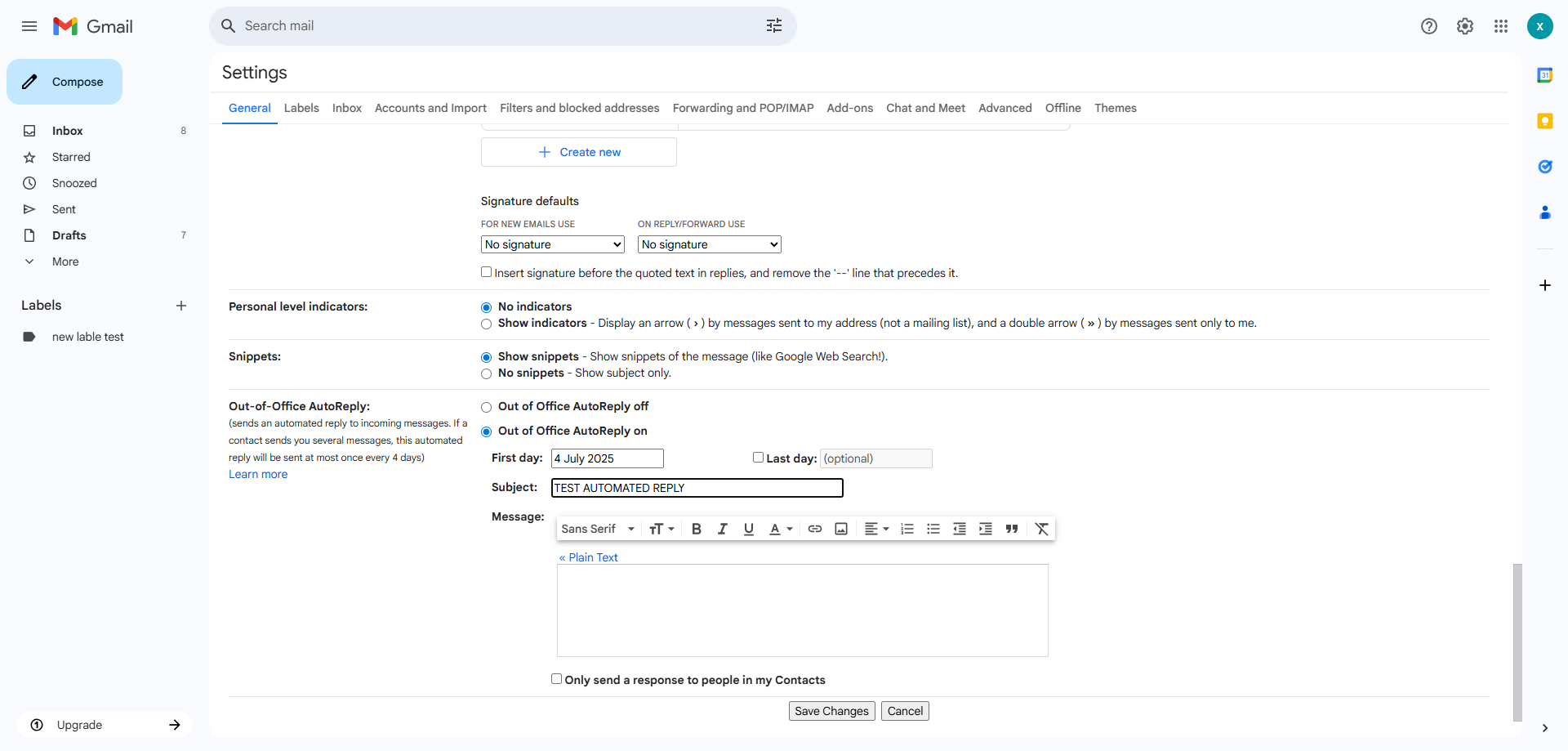Expand More in the left sidebar
This screenshot has width=1568, height=751.
tap(65, 262)
